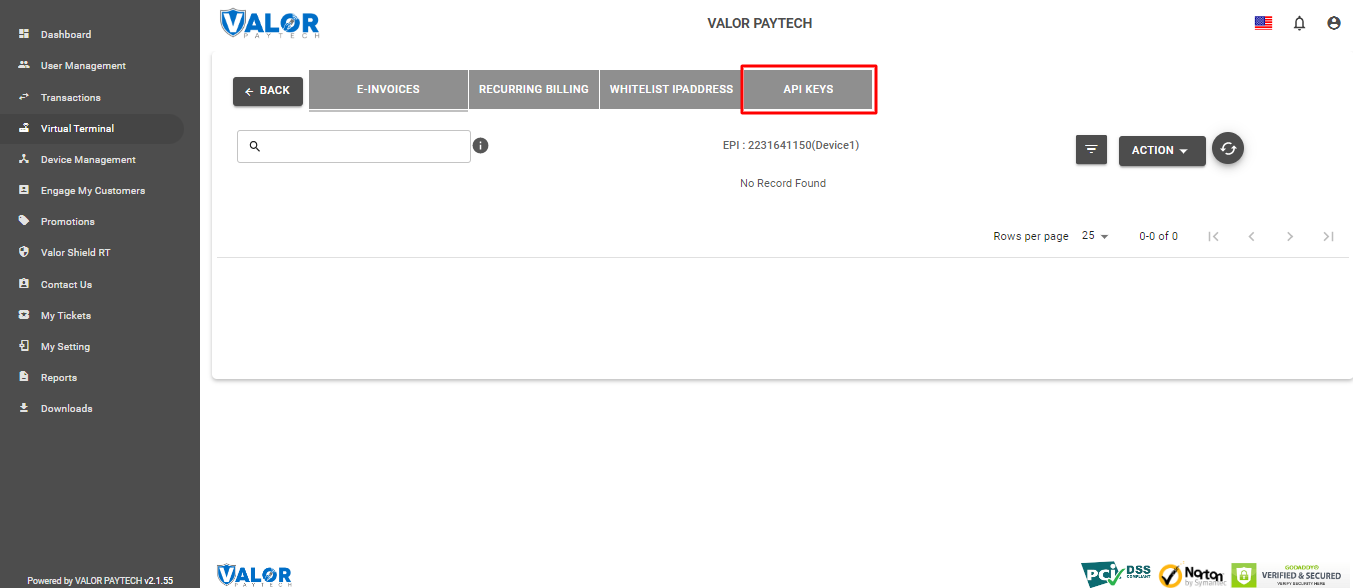Screen dimensions: 1353x588
Task: Open the notifications bell
Action: click(1299, 23)
